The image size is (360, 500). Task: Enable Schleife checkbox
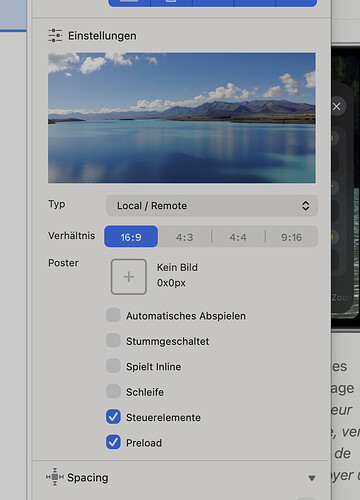[113, 391]
